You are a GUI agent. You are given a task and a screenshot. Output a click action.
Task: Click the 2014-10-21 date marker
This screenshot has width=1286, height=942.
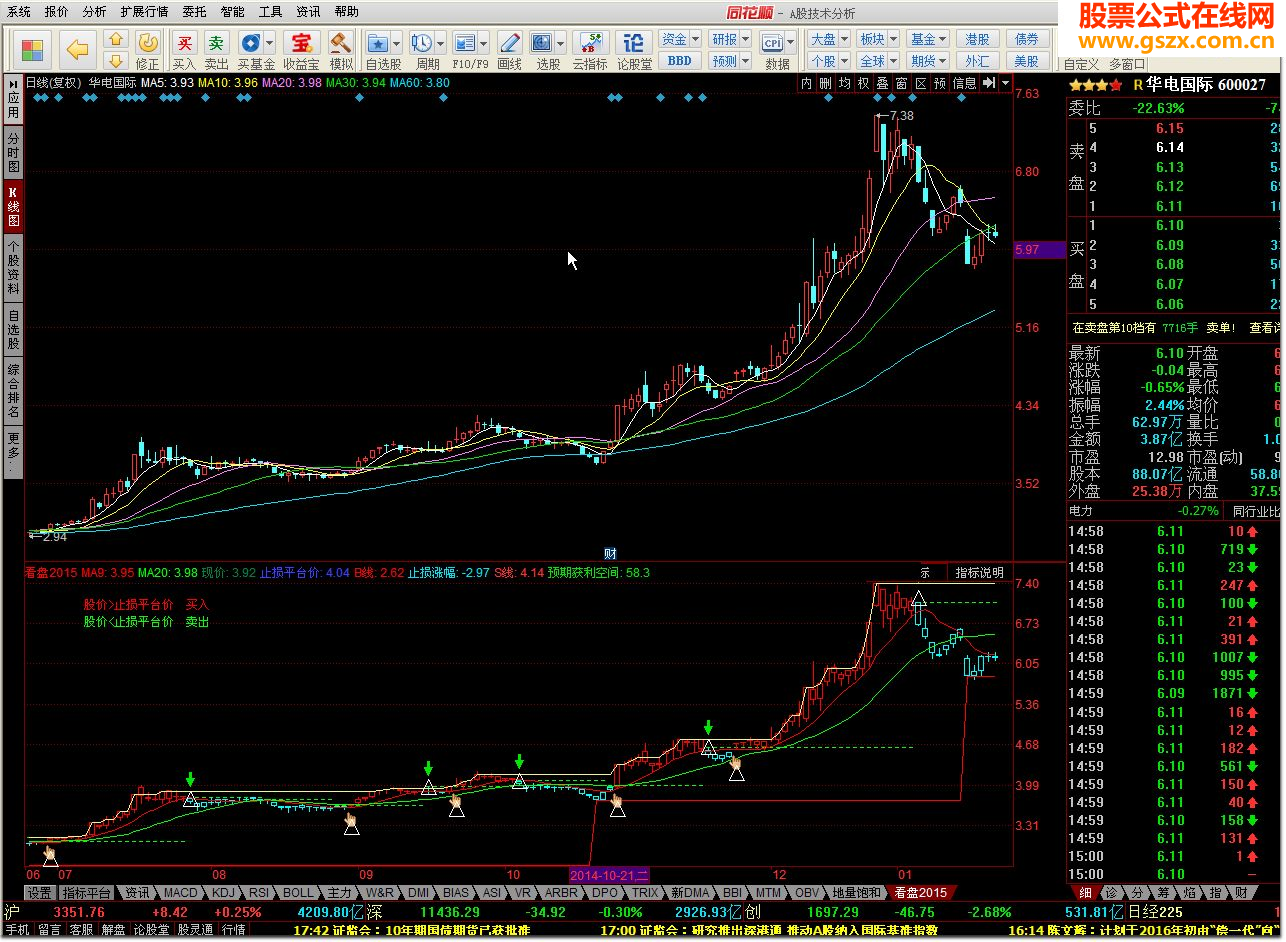pyautogui.click(x=610, y=874)
